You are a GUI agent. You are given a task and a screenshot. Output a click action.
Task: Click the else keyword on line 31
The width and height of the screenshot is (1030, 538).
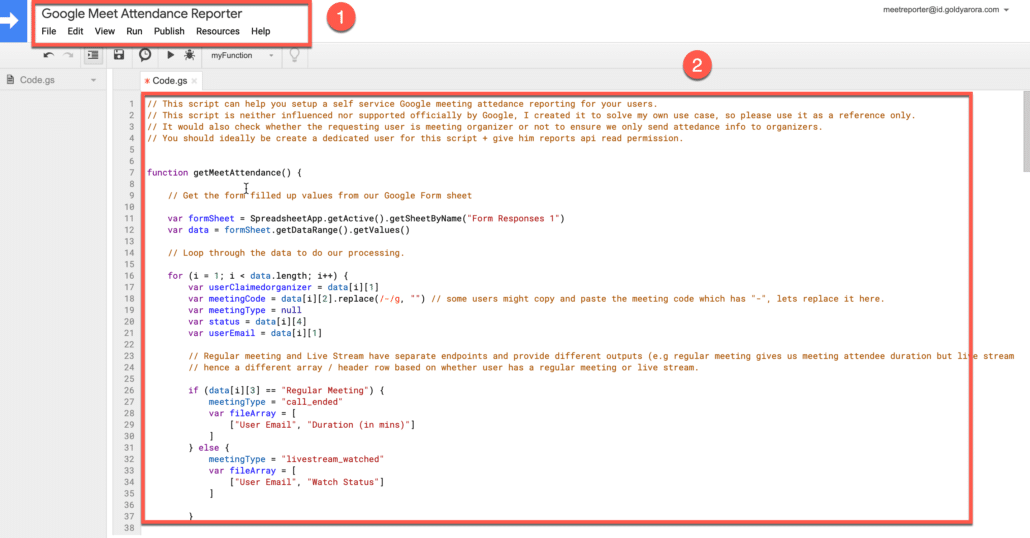point(209,448)
